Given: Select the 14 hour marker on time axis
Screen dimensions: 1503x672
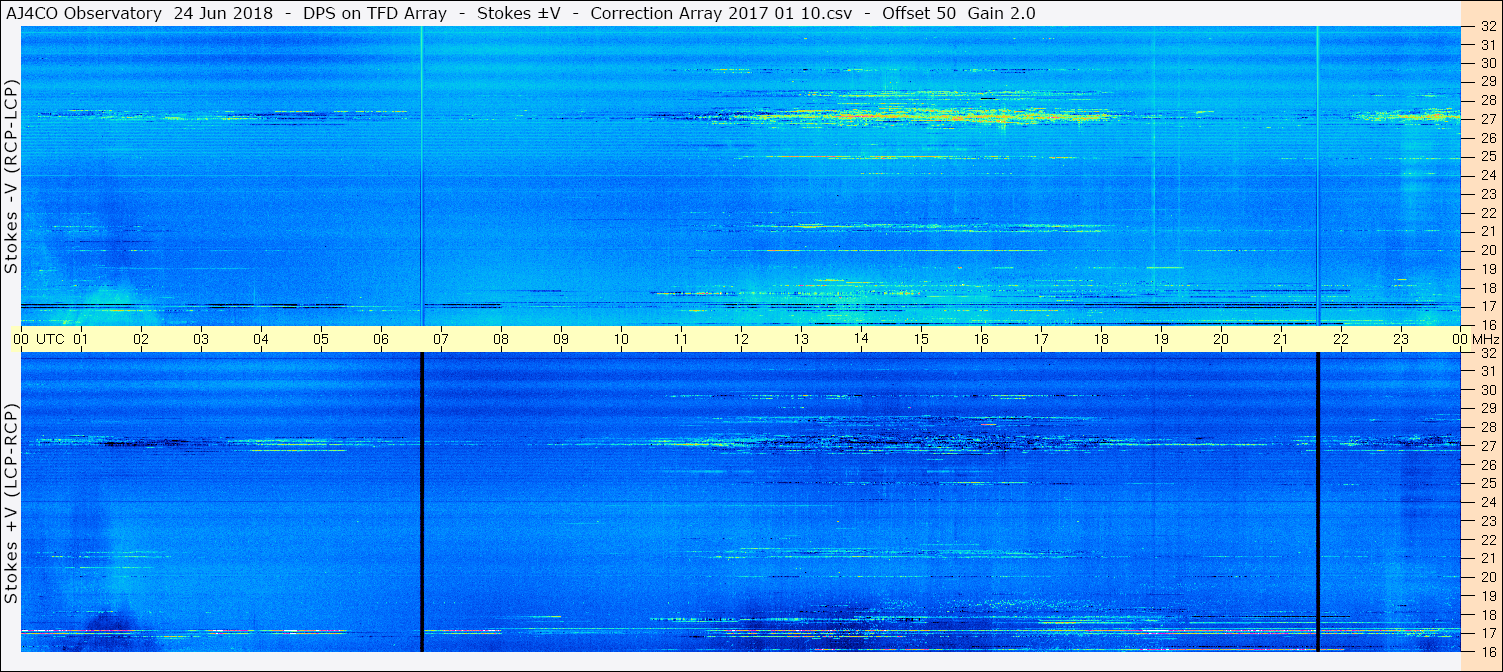Looking at the screenshot, I should click(x=861, y=339).
